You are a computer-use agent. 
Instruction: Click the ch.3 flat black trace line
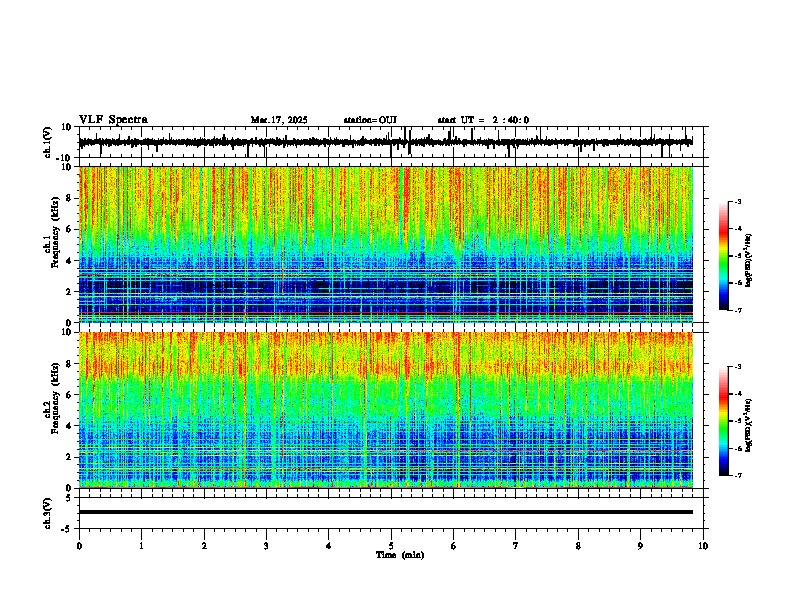tap(385, 512)
